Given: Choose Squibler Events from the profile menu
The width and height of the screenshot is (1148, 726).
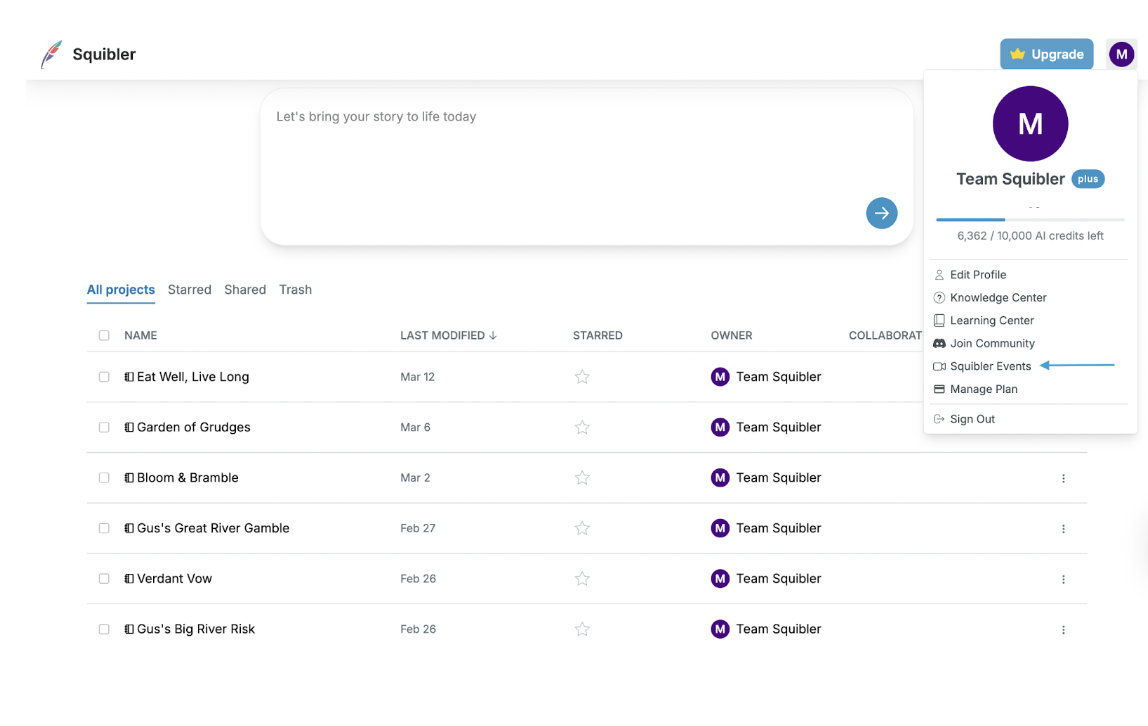Looking at the screenshot, I should (990, 366).
